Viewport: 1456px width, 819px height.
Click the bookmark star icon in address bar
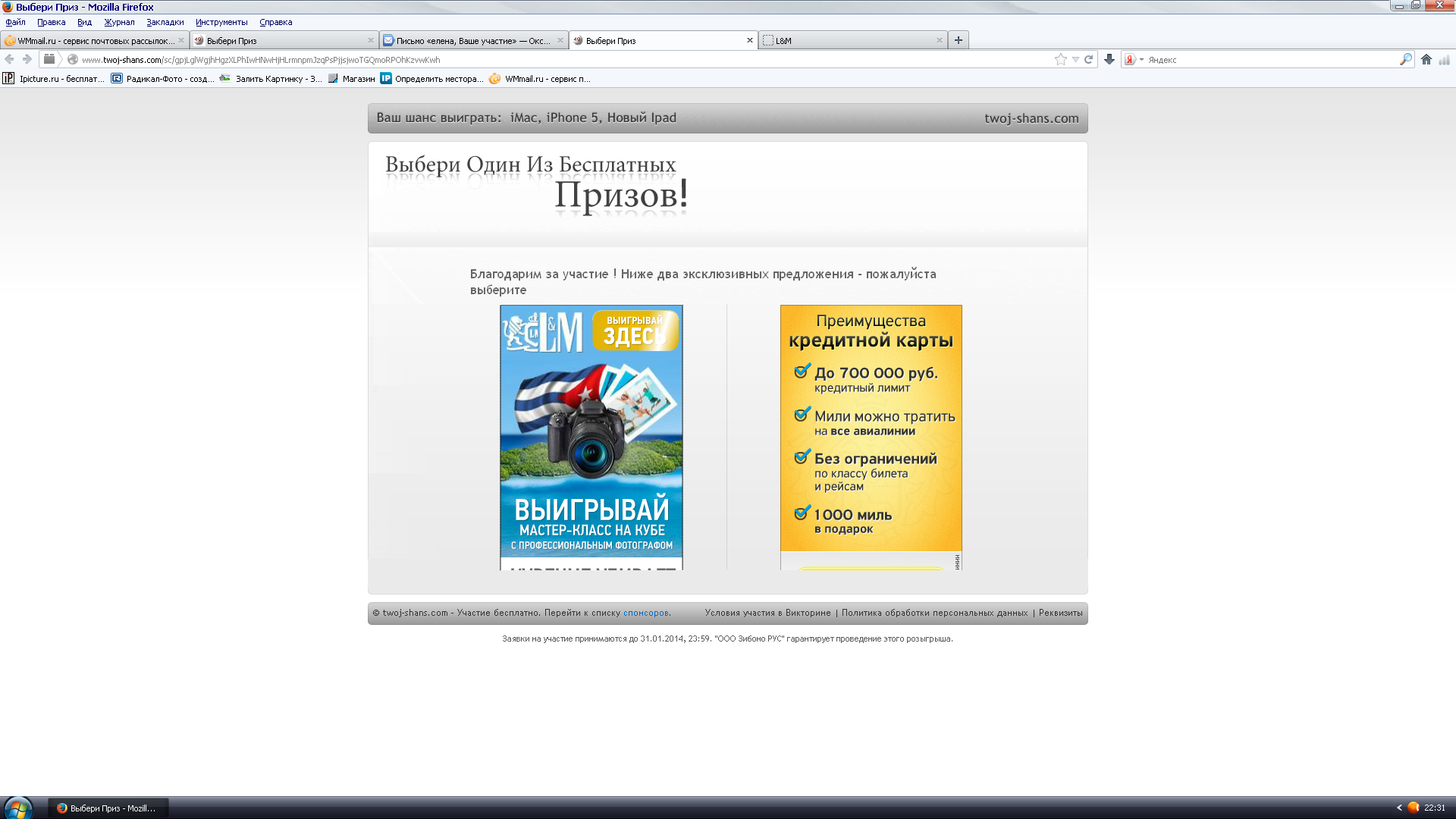coord(1060,59)
